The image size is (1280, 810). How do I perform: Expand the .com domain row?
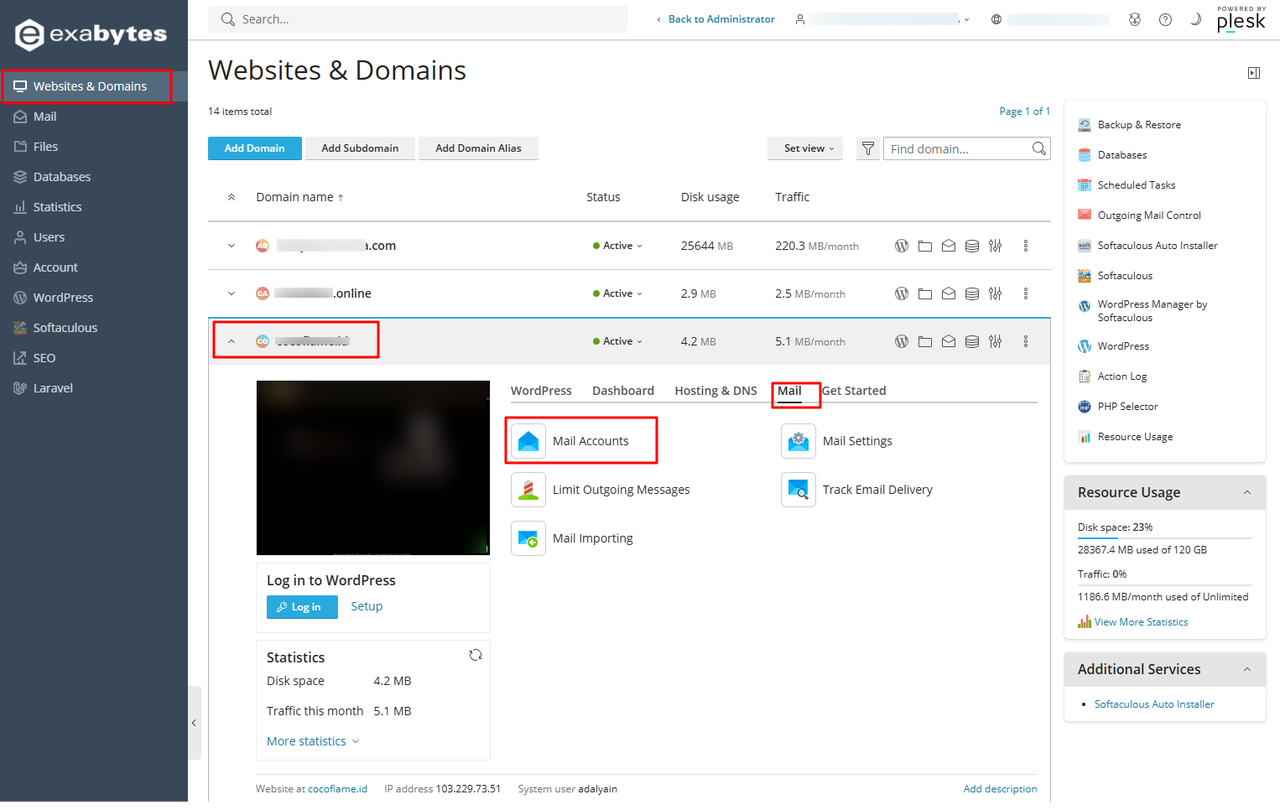[x=231, y=246]
